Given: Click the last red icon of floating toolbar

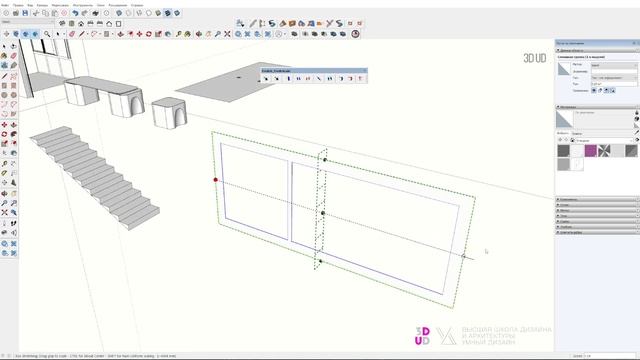Looking at the screenshot, I should coord(360,78).
